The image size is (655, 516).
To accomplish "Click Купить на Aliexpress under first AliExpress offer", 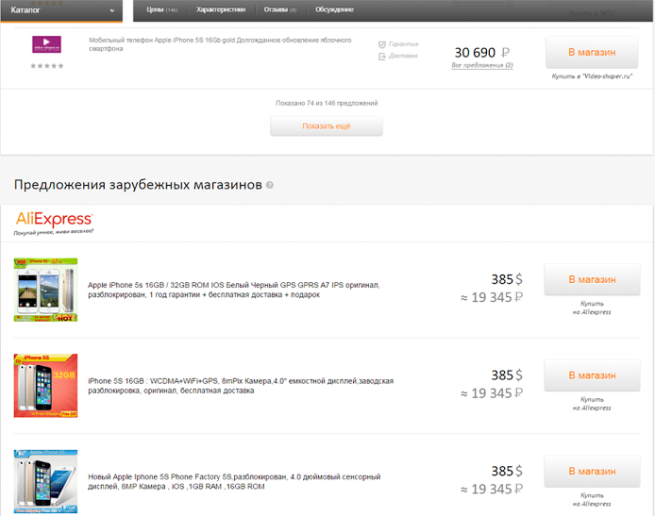I will point(592,308).
